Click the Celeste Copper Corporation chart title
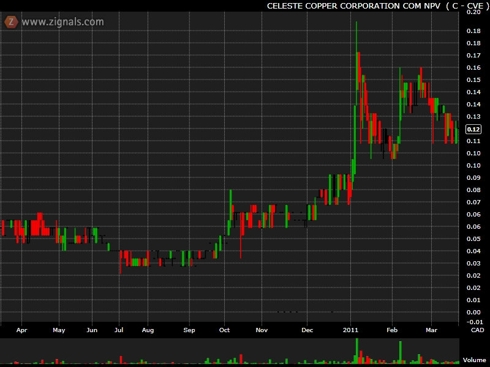 point(378,6)
